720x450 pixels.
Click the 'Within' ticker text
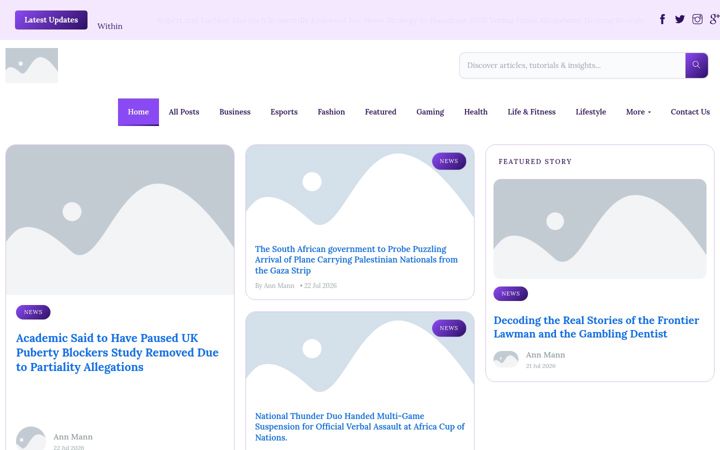click(110, 26)
